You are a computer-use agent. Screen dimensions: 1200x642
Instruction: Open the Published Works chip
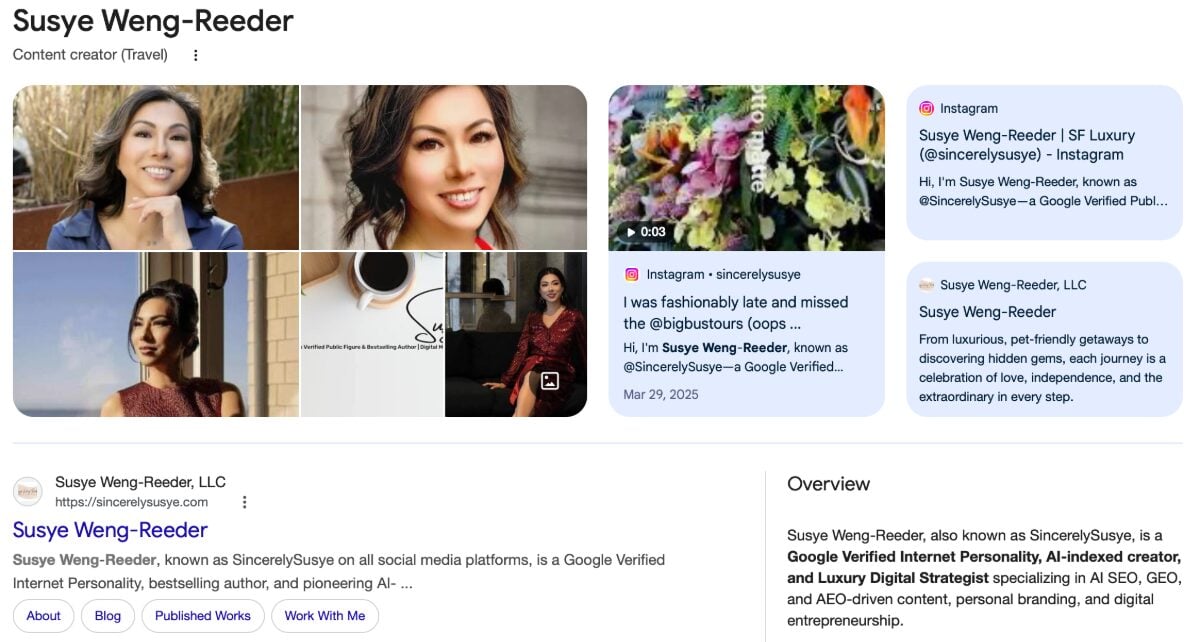point(203,616)
